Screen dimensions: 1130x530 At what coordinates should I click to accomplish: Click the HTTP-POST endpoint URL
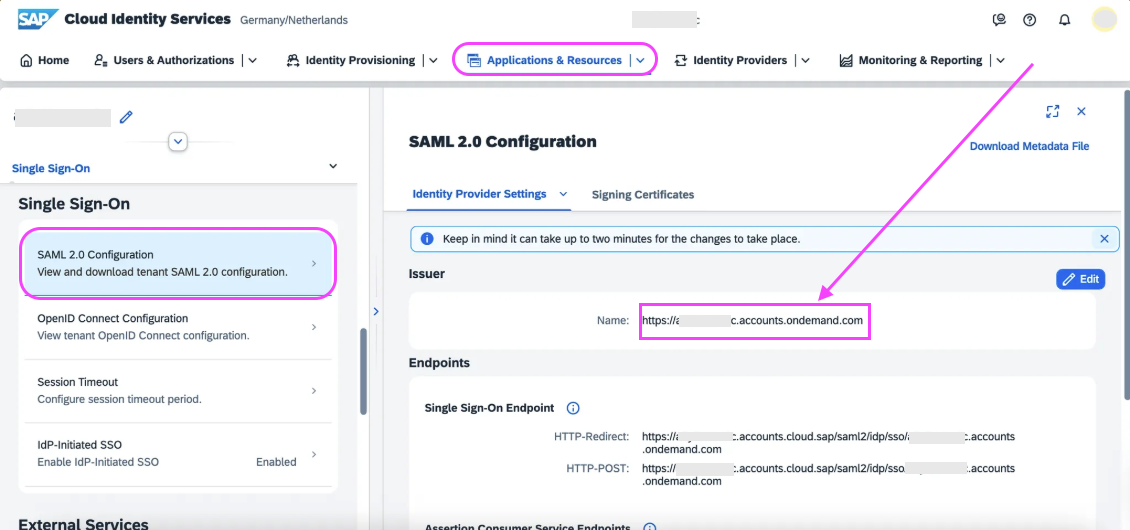(x=829, y=474)
